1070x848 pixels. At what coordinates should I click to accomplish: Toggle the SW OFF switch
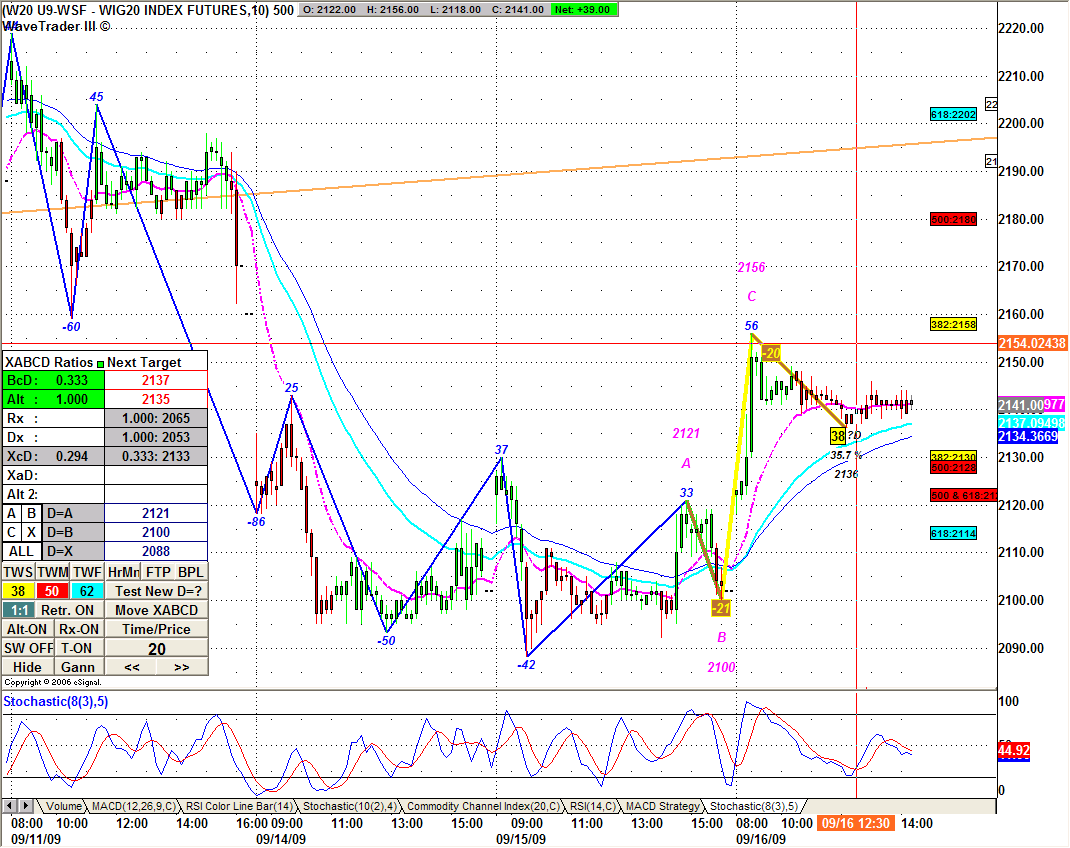27,648
